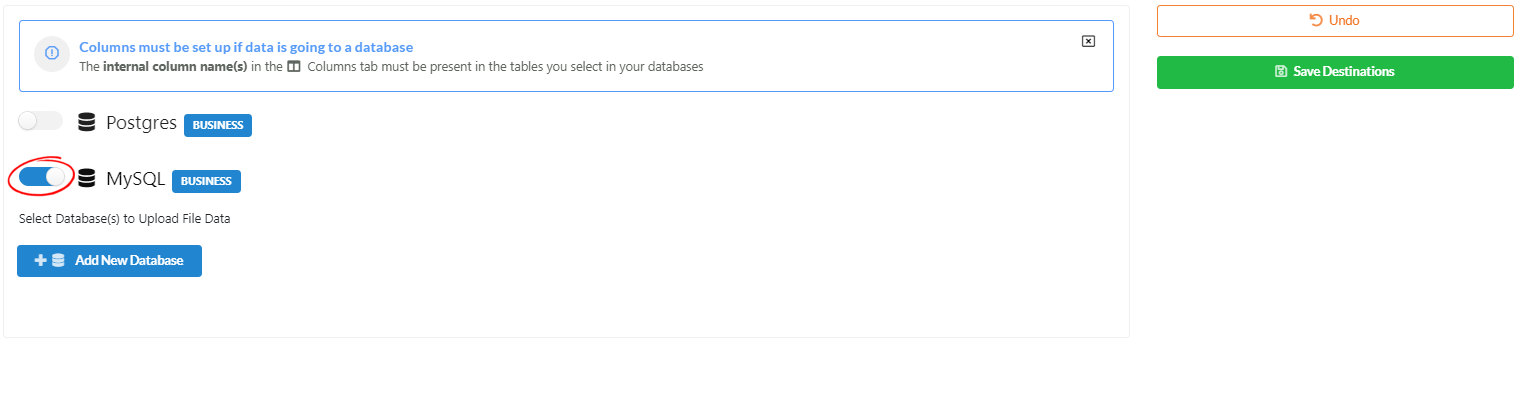Click the Undo arrow icon
The width and height of the screenshot is (1531, 411).
pos(1316,20)
